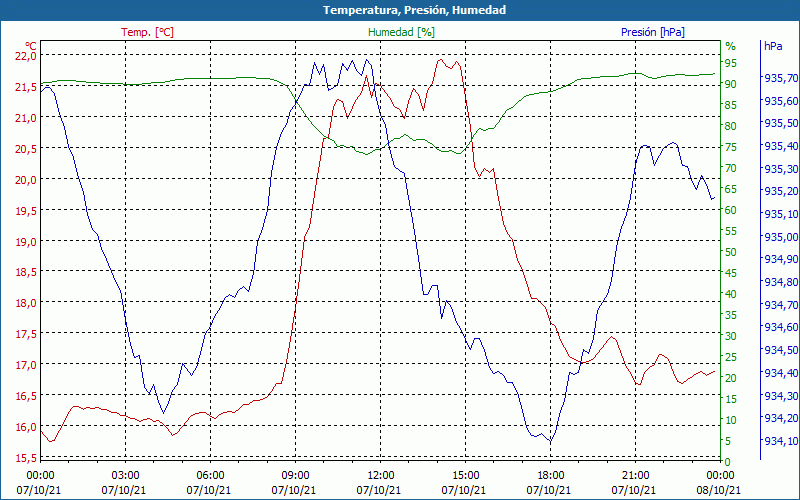800x500 pixels.
Task: Select the green 'Humedad [%]' legend label
Action: click(401, 32)
